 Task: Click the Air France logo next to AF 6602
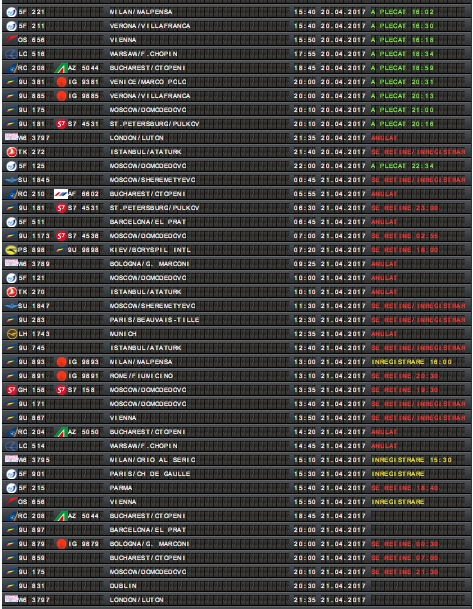click(x=61, y=194)
